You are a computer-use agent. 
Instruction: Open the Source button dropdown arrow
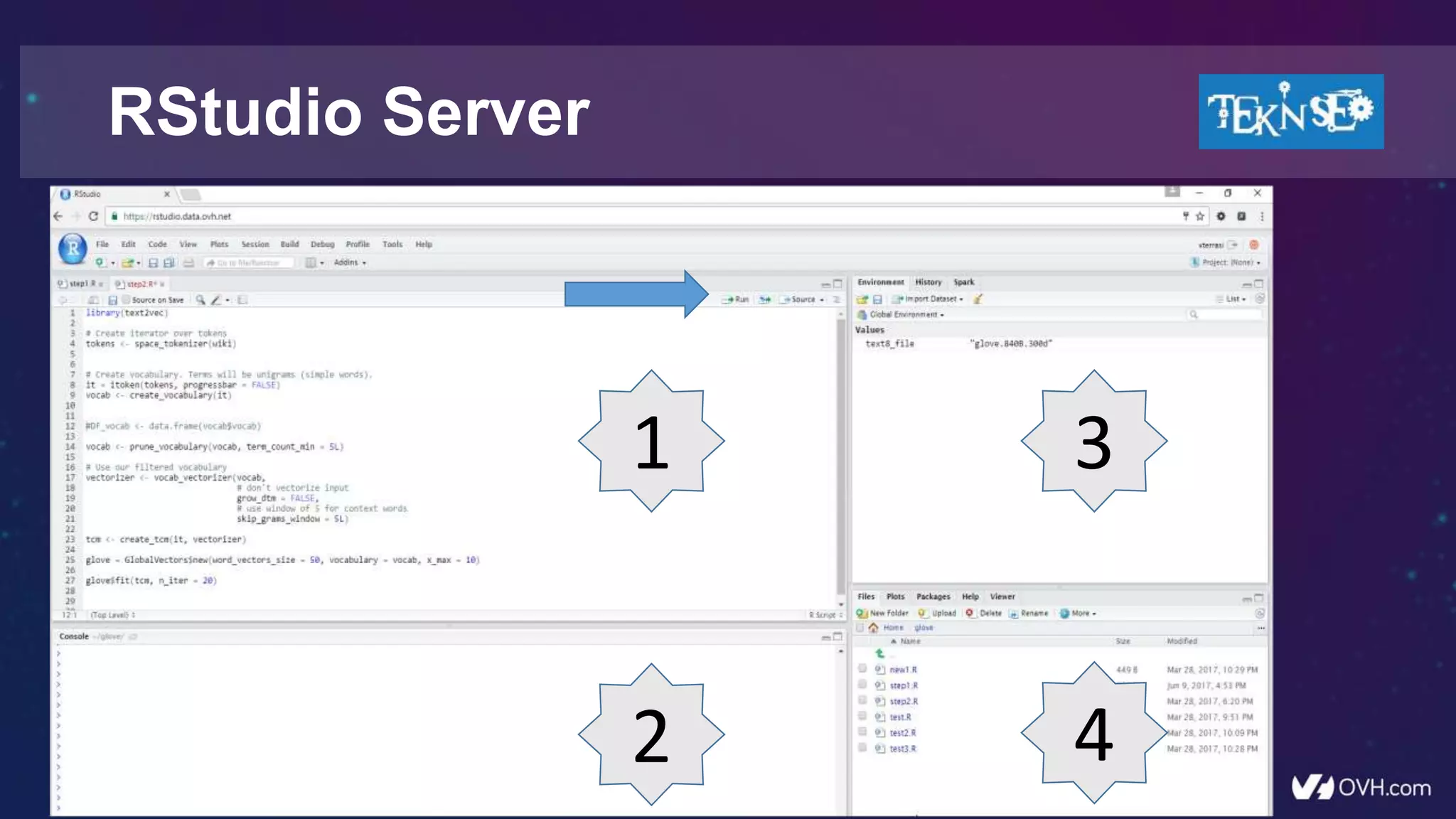[823, 299]
